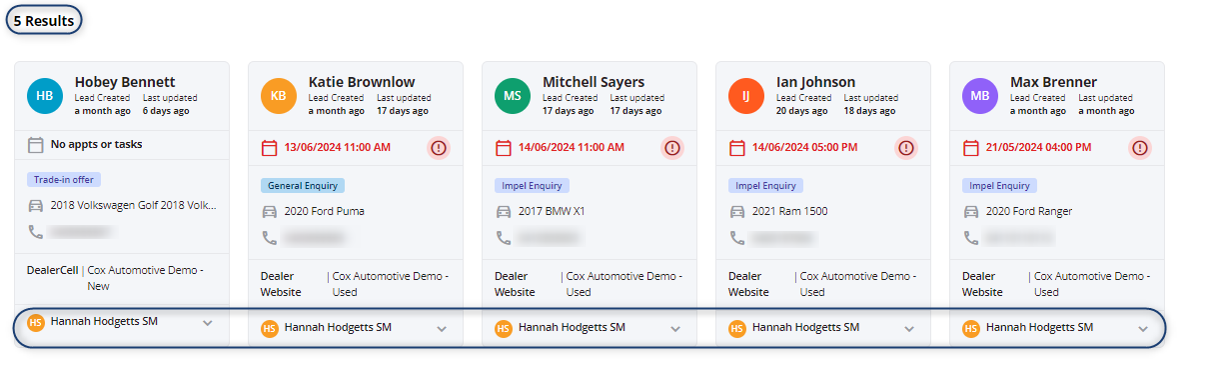
Task: Click Ian Johnson's IJ avatar
Action: (747, 96)
